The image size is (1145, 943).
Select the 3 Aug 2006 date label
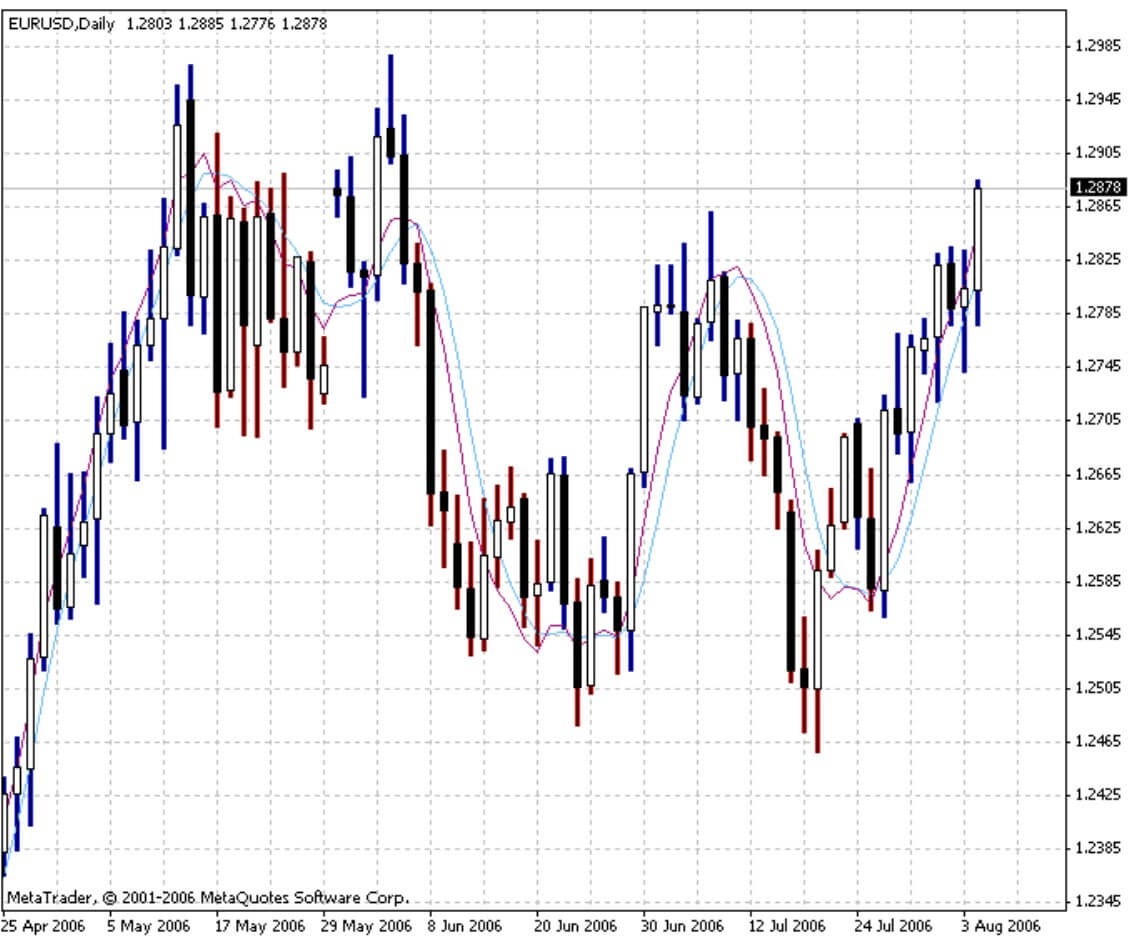click(x=1000, y=926)
